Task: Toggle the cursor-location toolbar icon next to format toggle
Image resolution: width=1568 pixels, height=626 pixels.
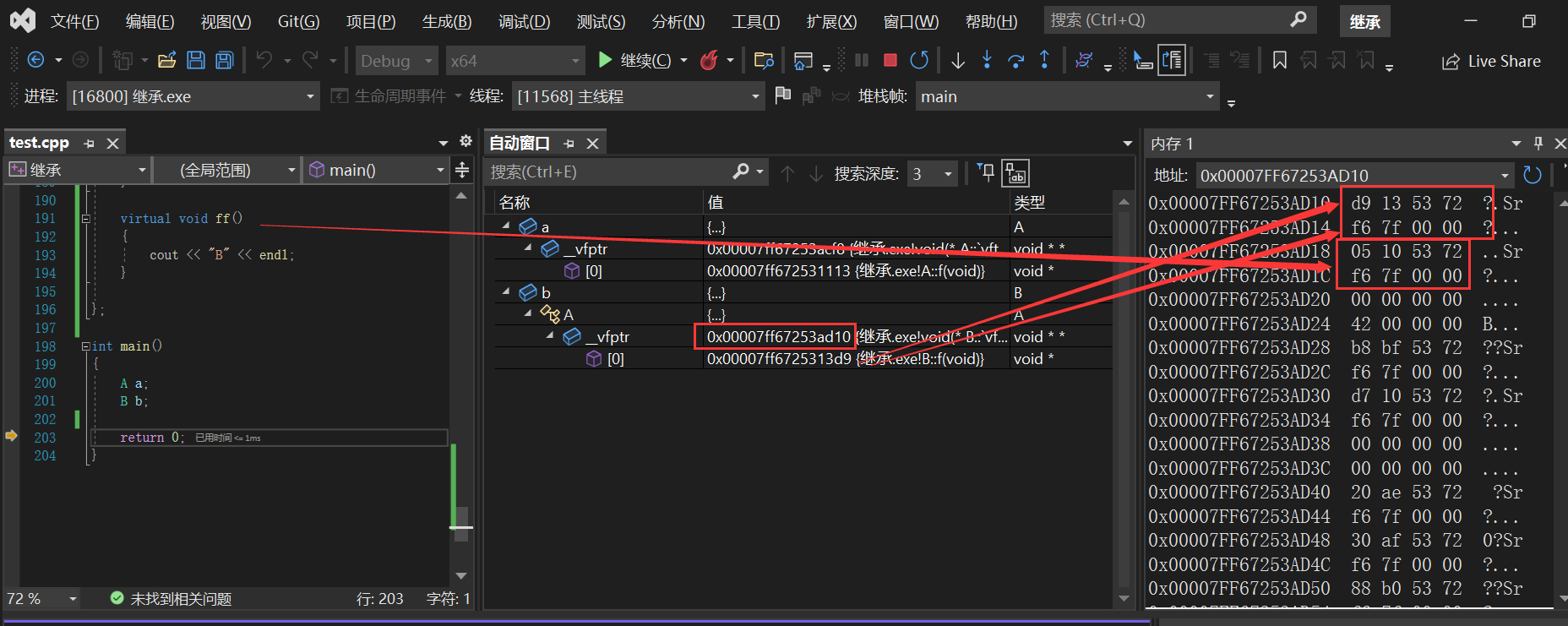Action: pos(1142,60)
